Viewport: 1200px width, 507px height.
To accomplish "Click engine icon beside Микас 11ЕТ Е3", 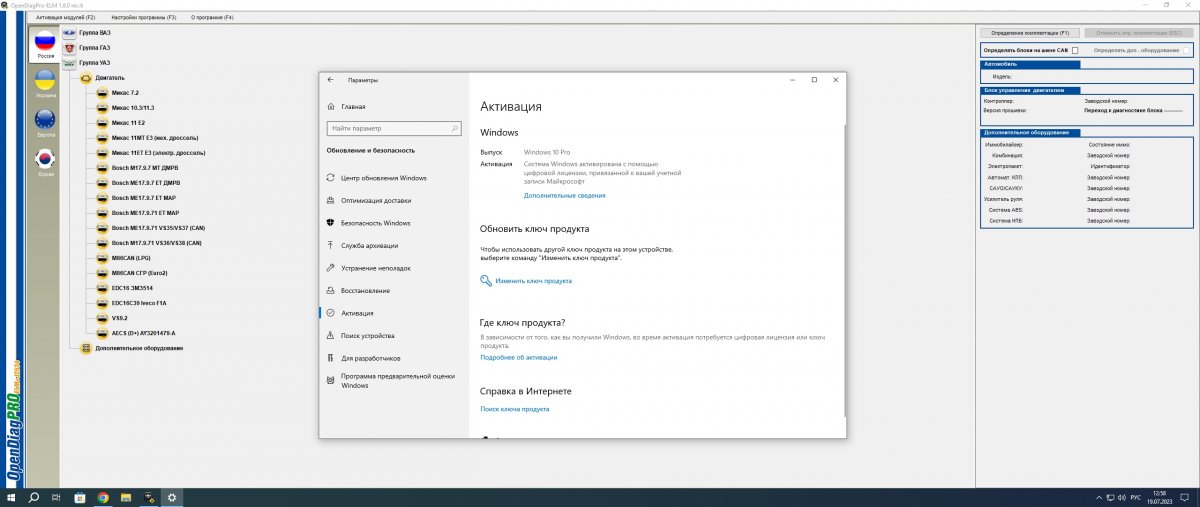I will pyautogui.click(x=102, y=153).
